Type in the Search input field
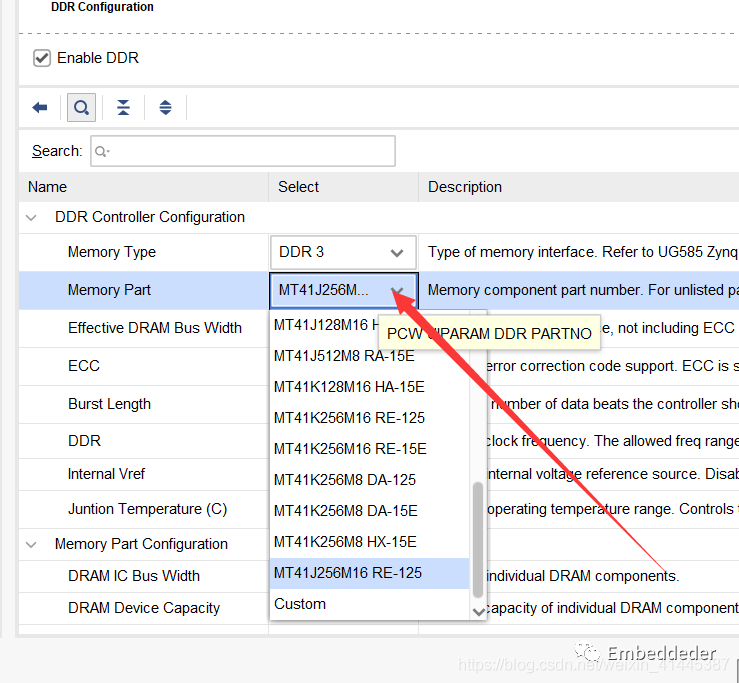Image resolution: width=739 pixels, height=683 pixels. [x=243, y=151]
